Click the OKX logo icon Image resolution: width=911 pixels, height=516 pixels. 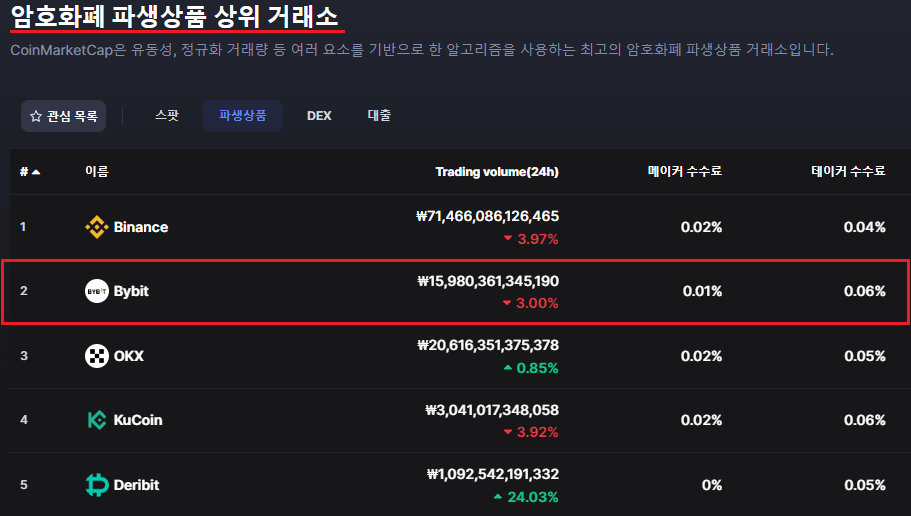(x=96, y=356)
